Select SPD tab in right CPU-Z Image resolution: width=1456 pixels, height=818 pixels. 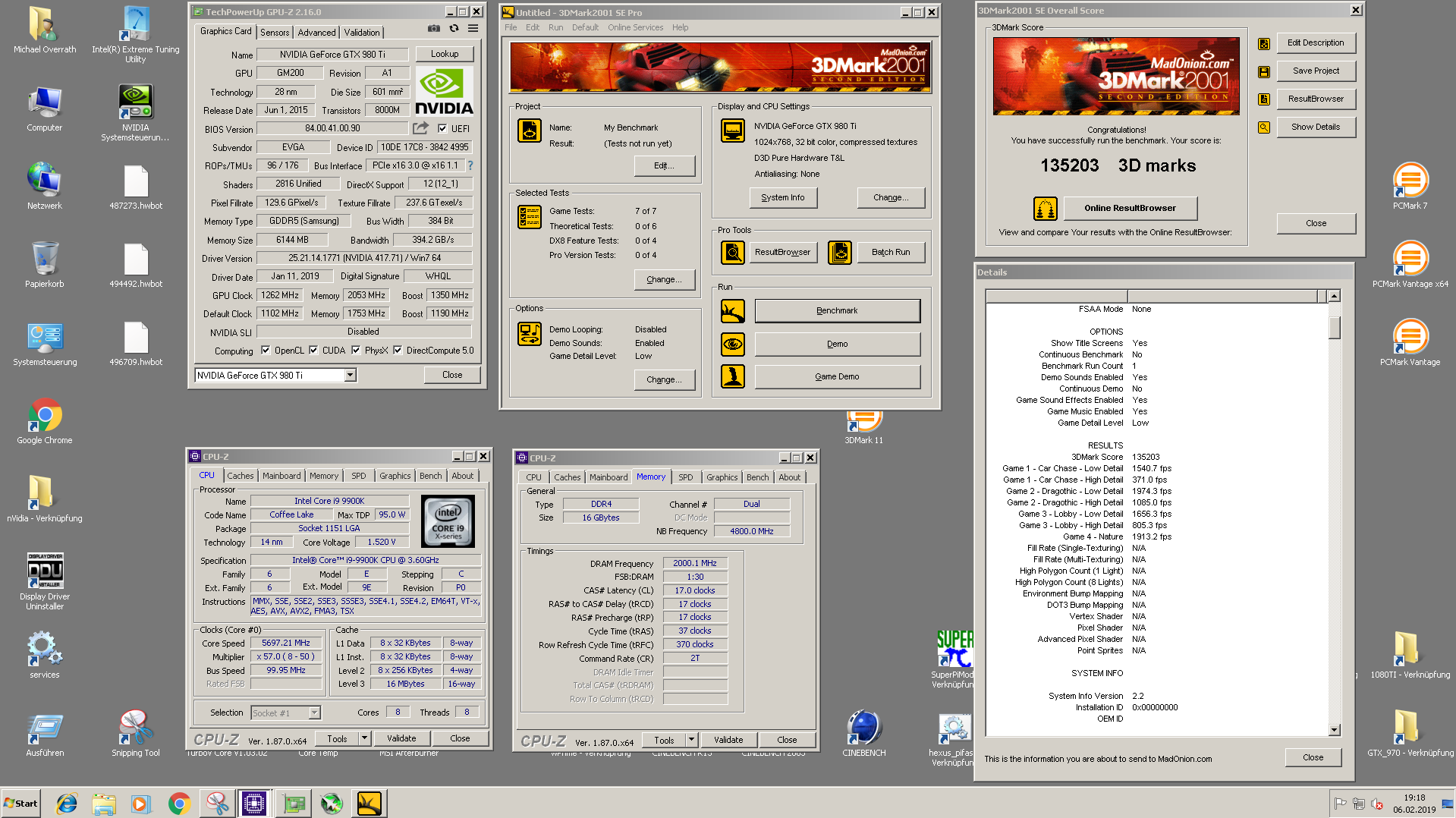pyautogui.click(x=686, y=477)
